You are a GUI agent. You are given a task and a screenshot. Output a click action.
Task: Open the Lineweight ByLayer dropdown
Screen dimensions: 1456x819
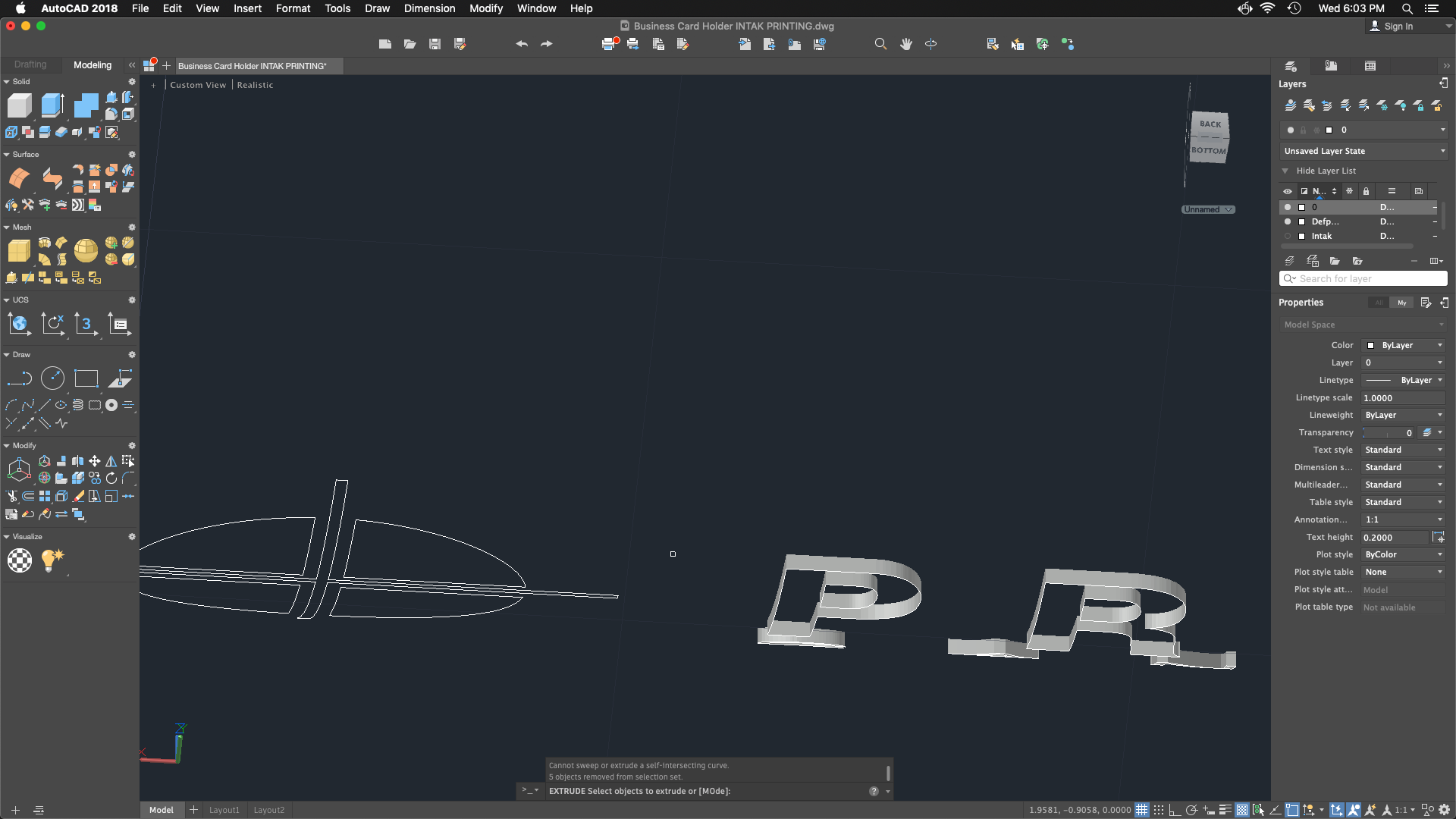[x=1403, y=415]
